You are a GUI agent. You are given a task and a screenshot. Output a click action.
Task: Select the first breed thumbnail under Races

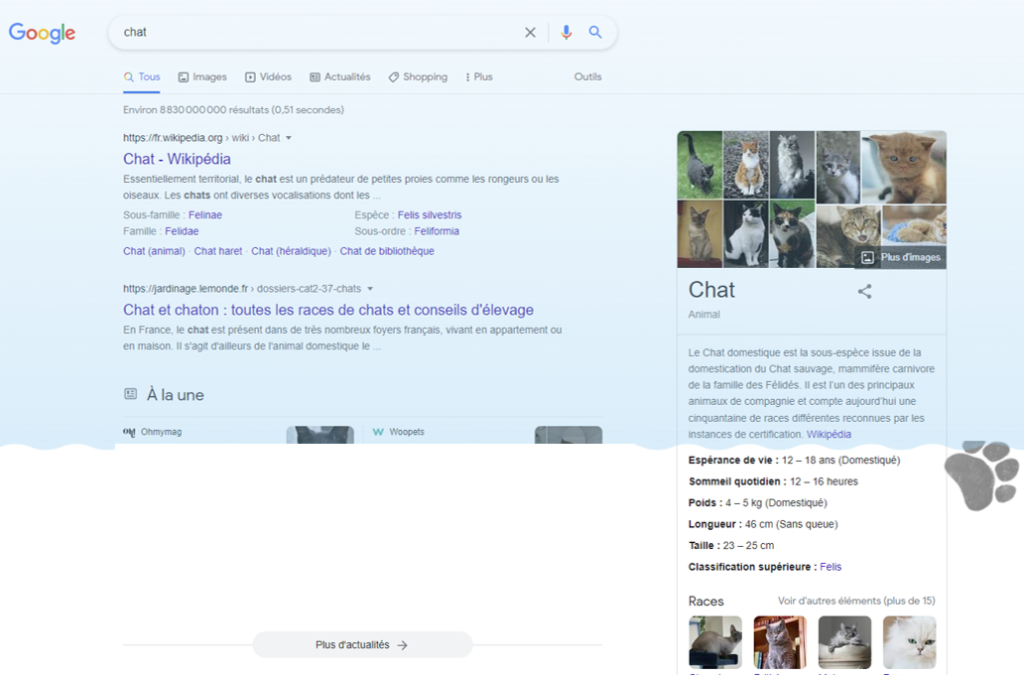tap(715, 642)
